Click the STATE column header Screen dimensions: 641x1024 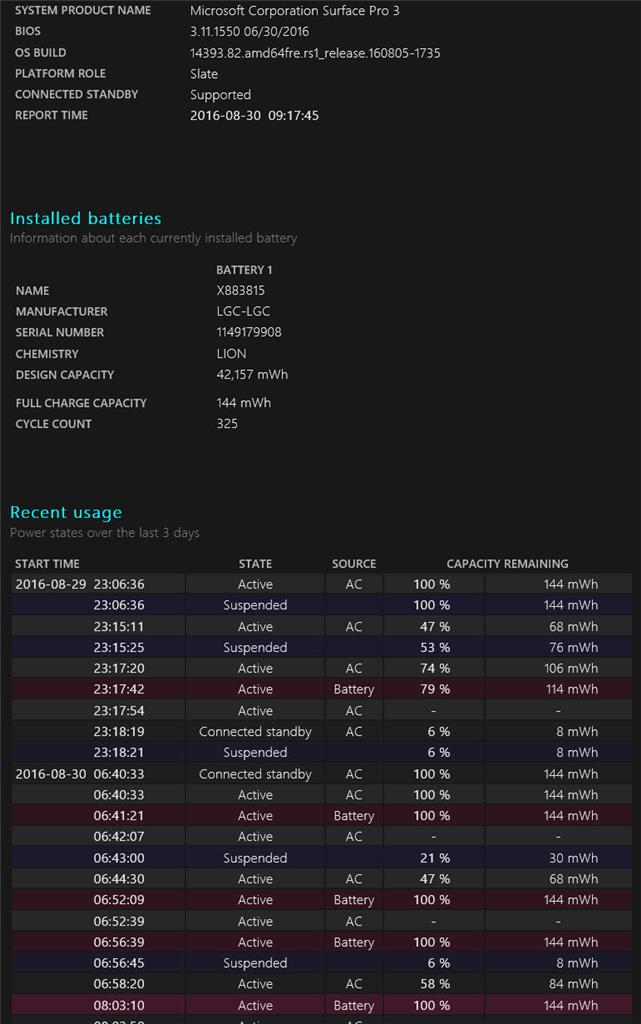tap(255, 564)
